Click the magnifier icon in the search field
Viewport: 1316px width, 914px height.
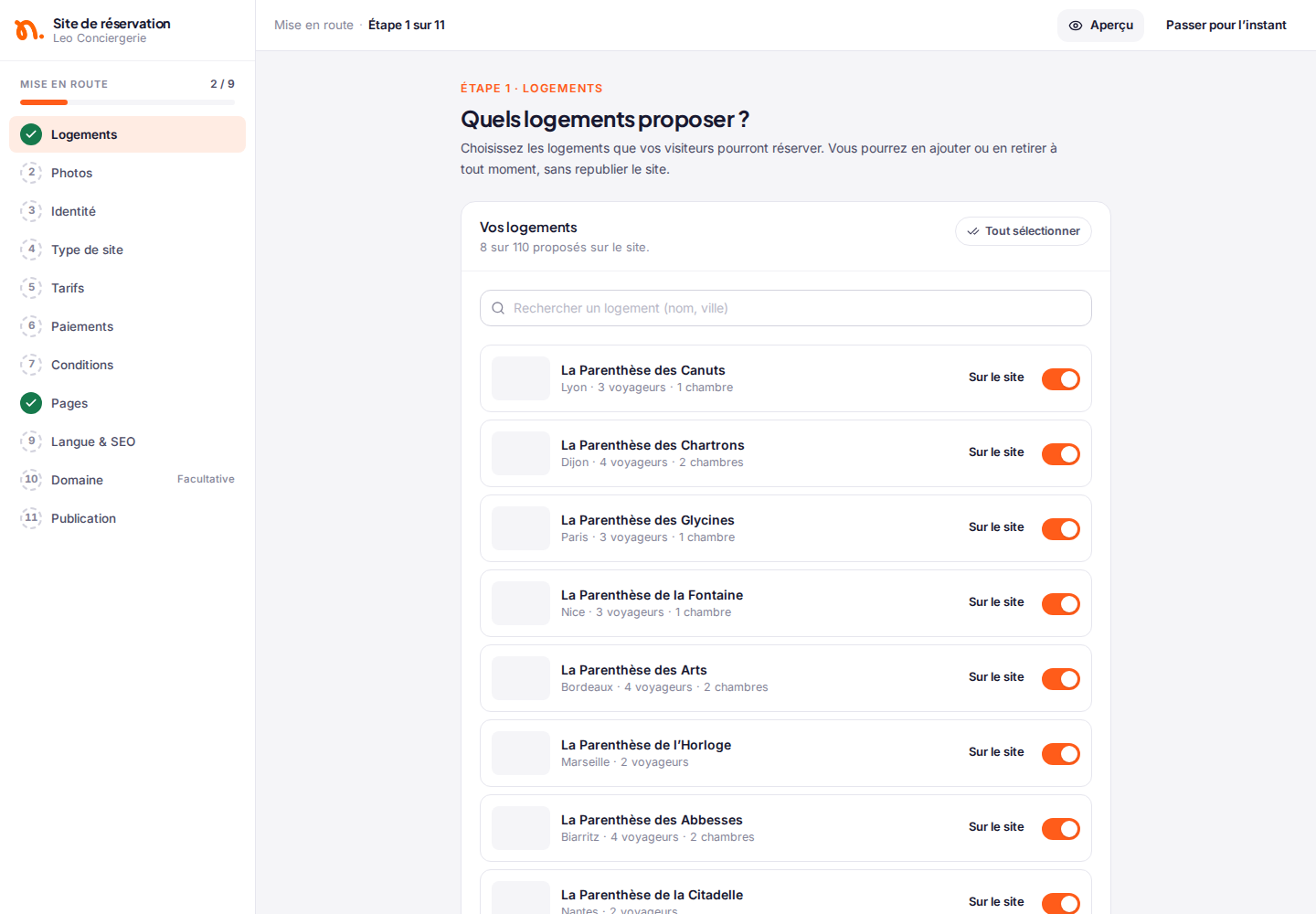coord(498,308)
